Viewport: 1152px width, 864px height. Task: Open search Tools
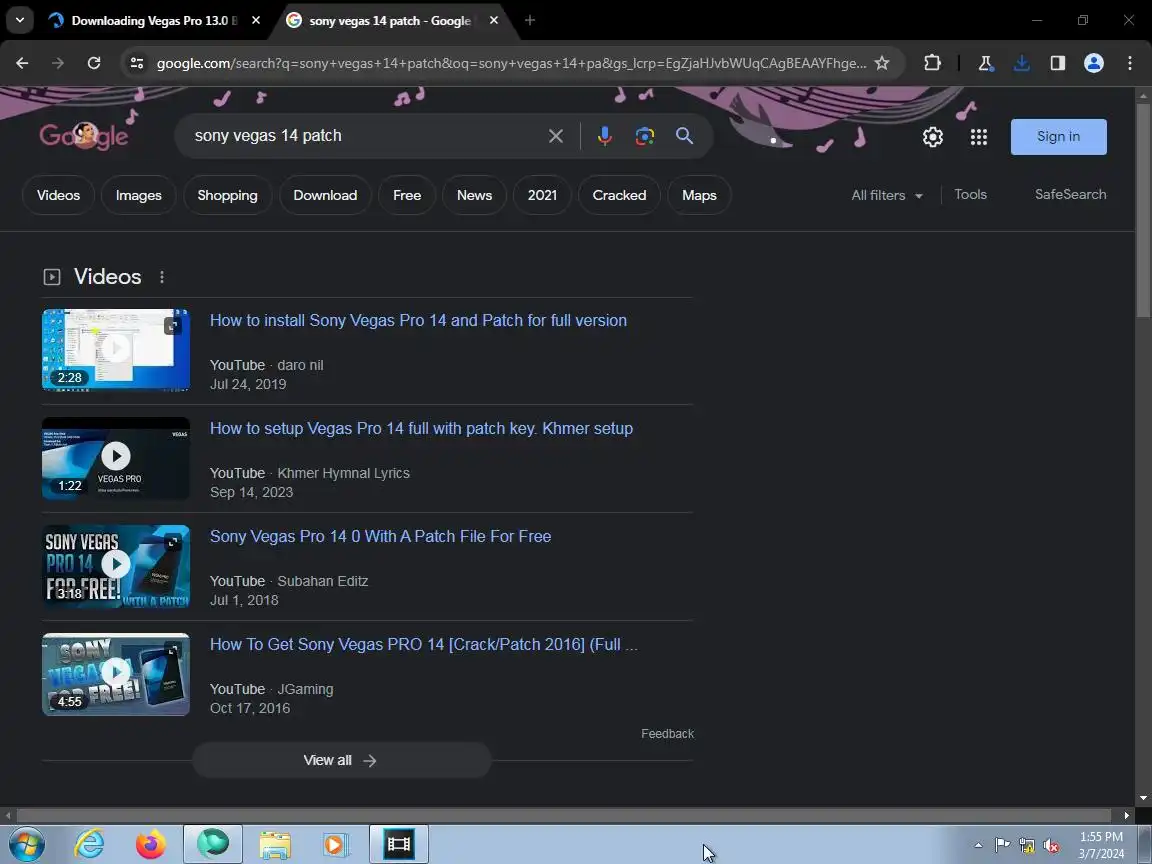tap(971, 195)
